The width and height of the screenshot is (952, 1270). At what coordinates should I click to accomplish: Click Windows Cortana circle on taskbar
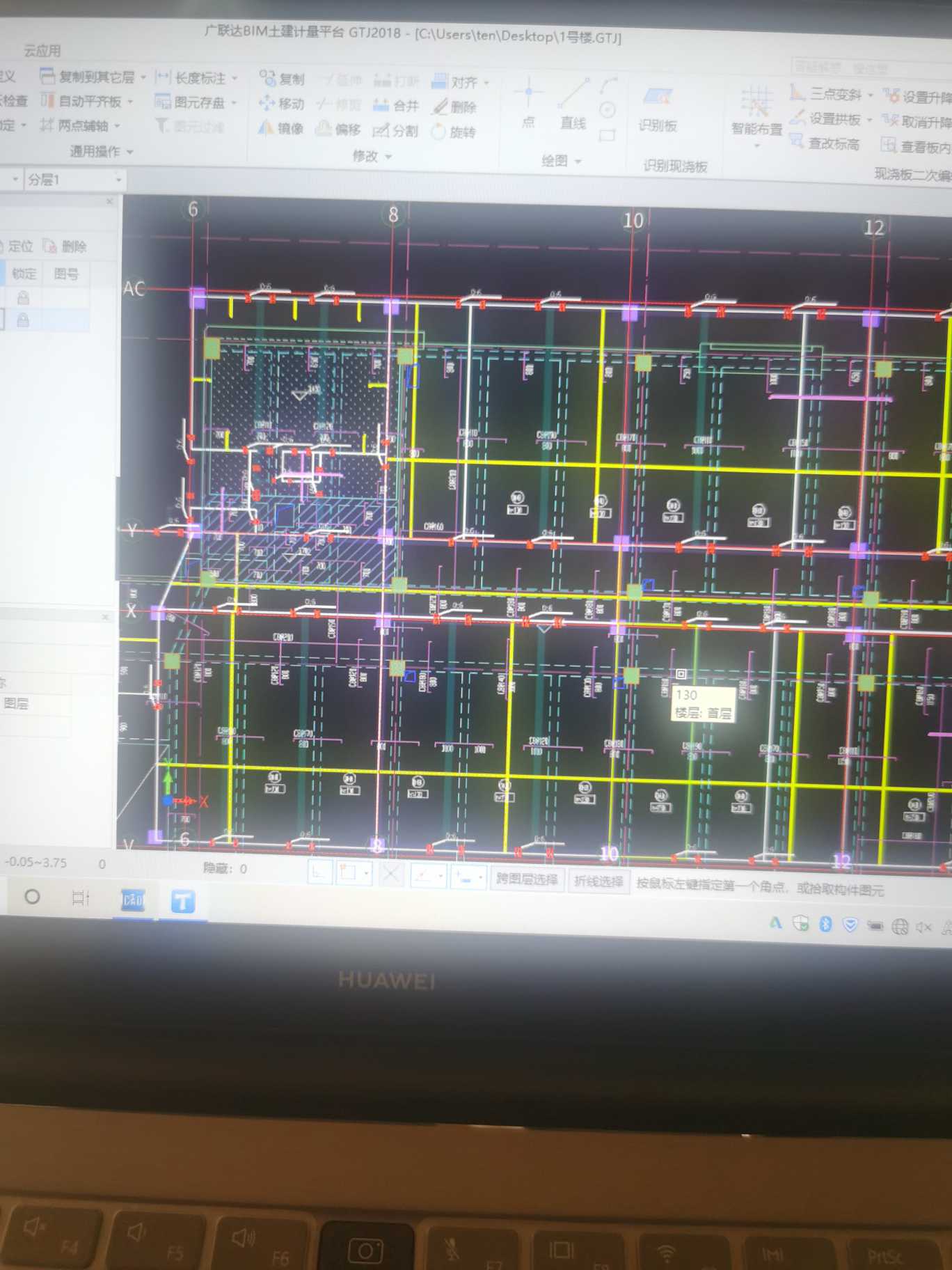coord(32,897)
